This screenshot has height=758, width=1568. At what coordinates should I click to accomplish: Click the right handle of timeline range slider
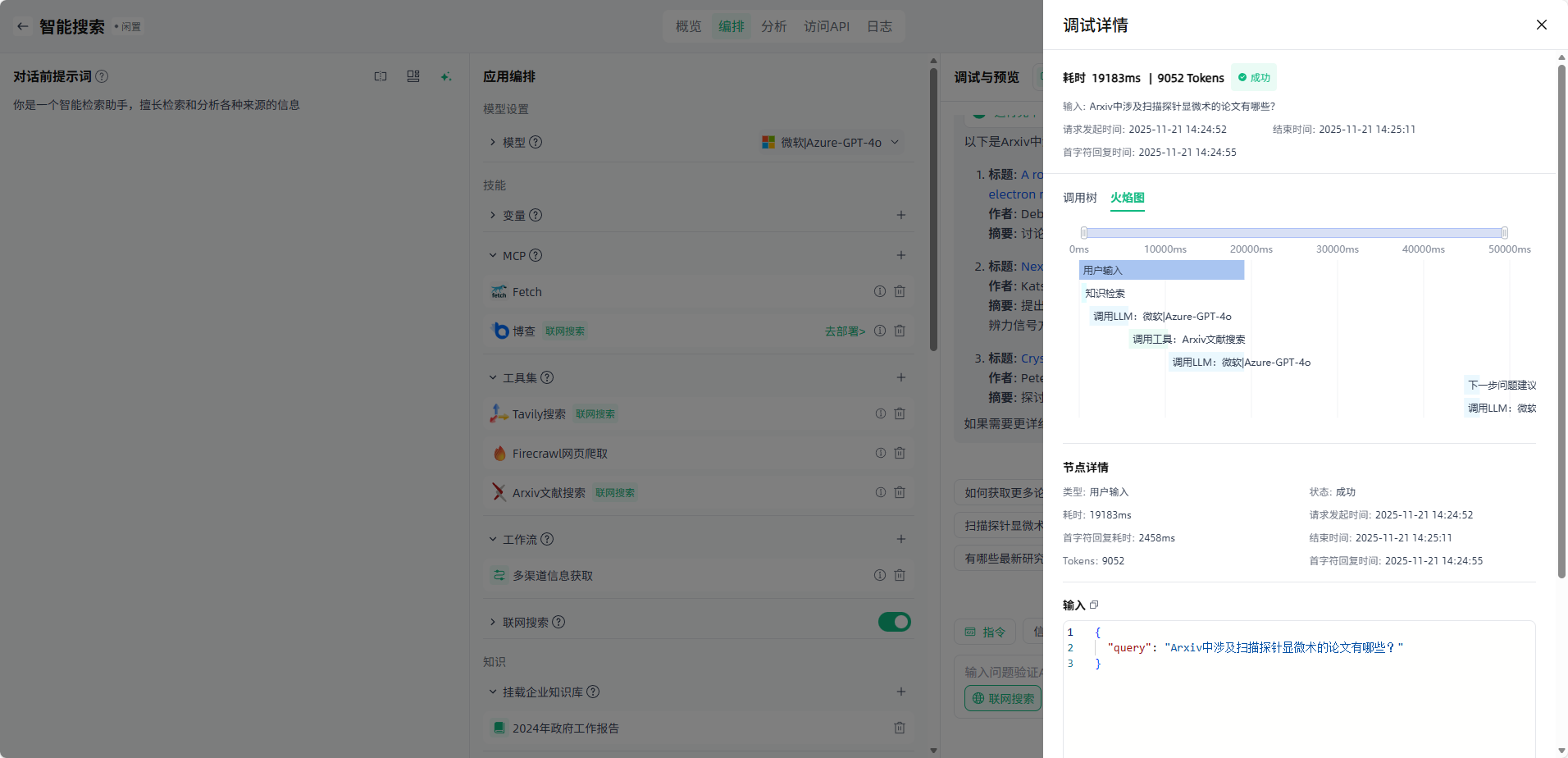point(1504,233)
